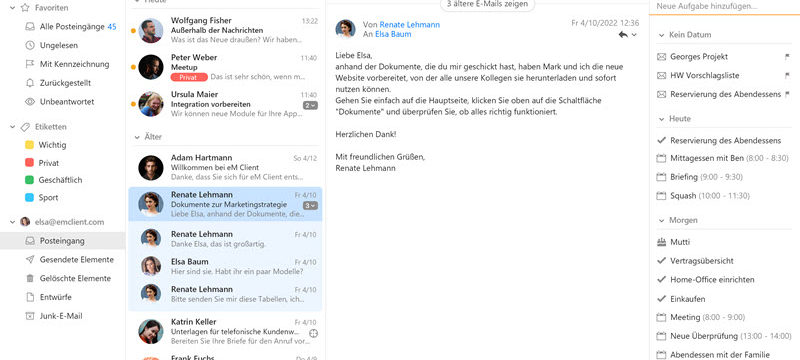Uncheck the Einkaufen task
The height and width of the screenshot is (360, 800).
[662, 298]
